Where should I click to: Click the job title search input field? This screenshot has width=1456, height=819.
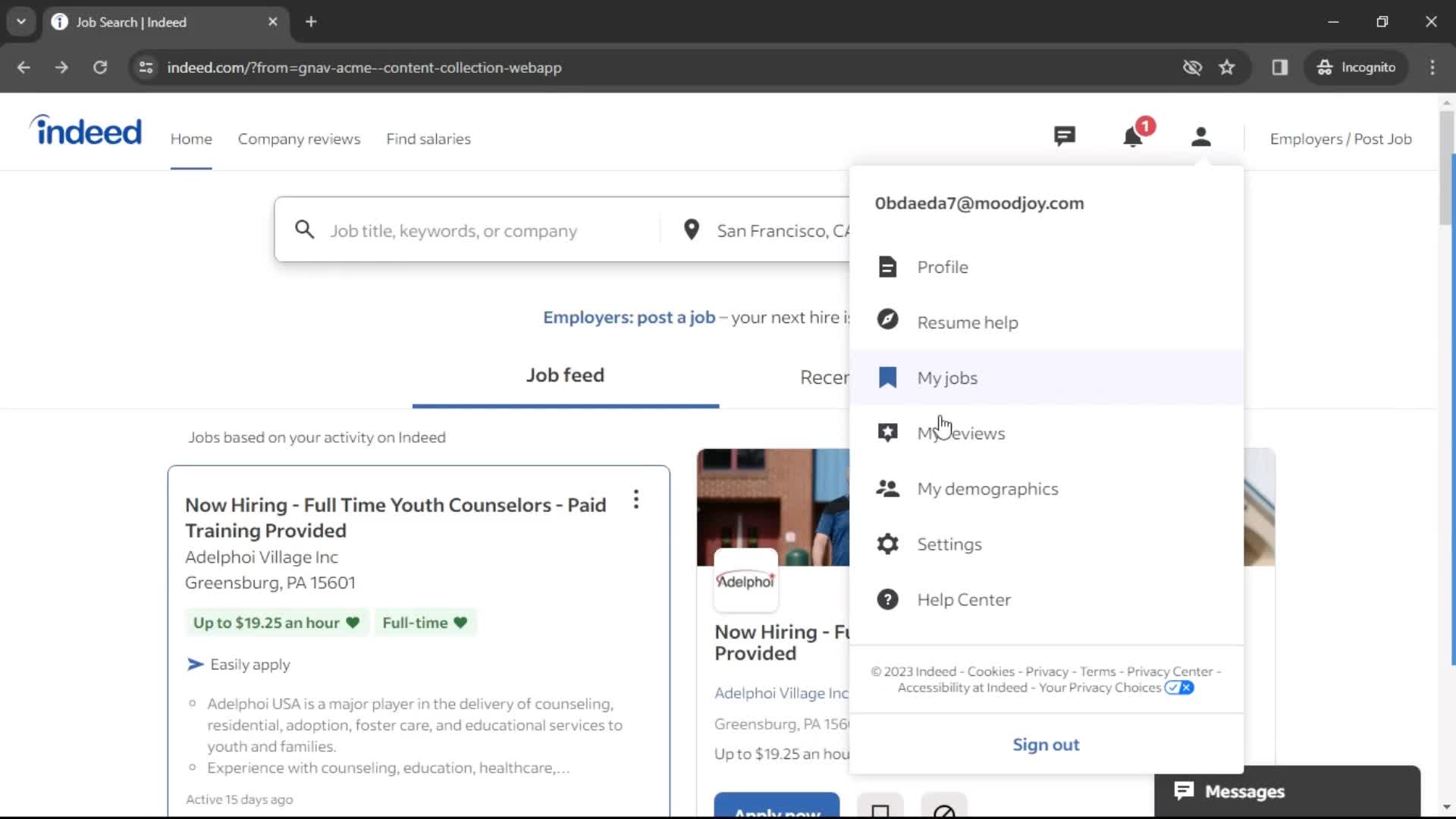click(480, 230)
